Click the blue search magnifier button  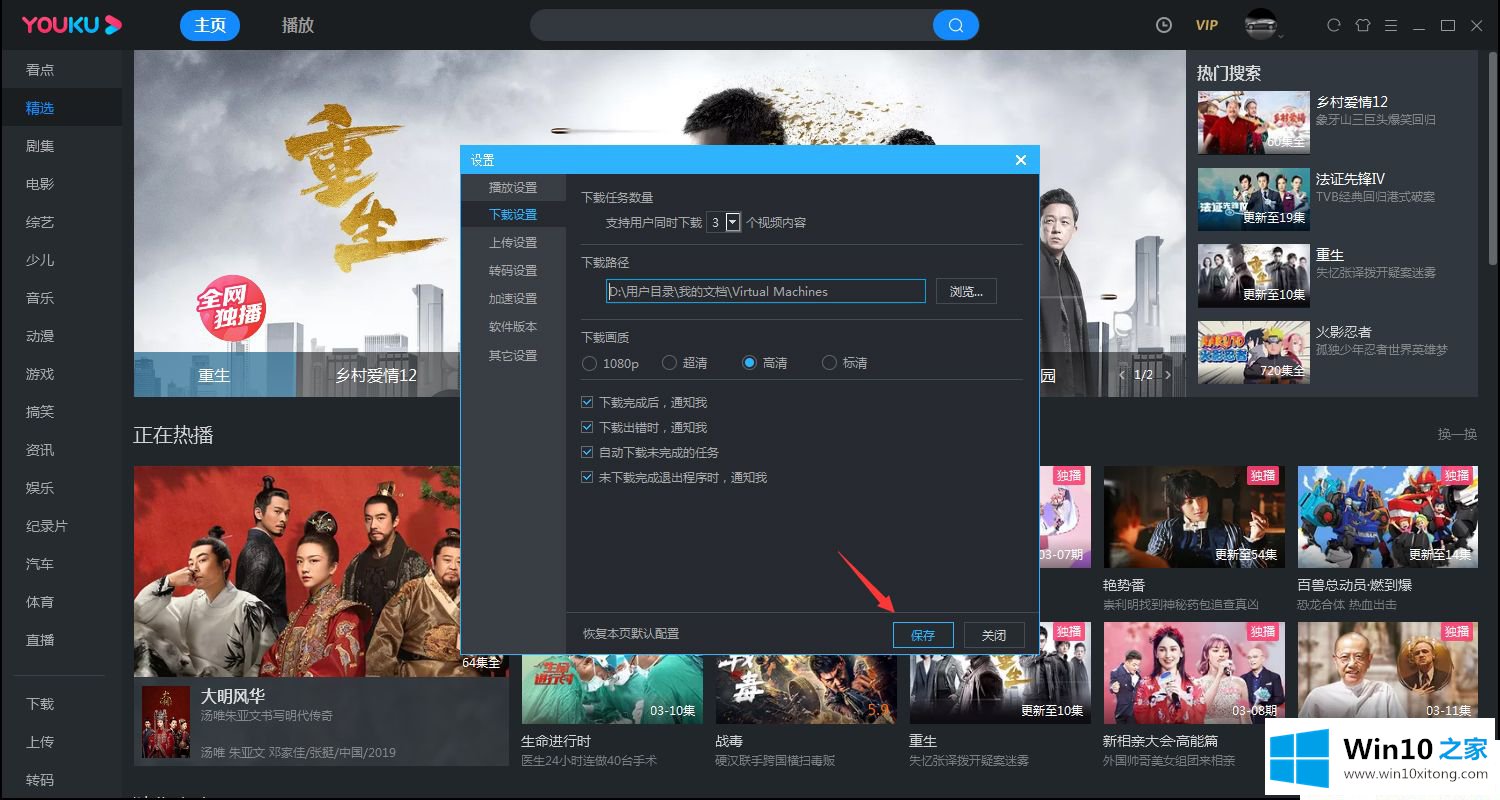[x=956, y=25]
